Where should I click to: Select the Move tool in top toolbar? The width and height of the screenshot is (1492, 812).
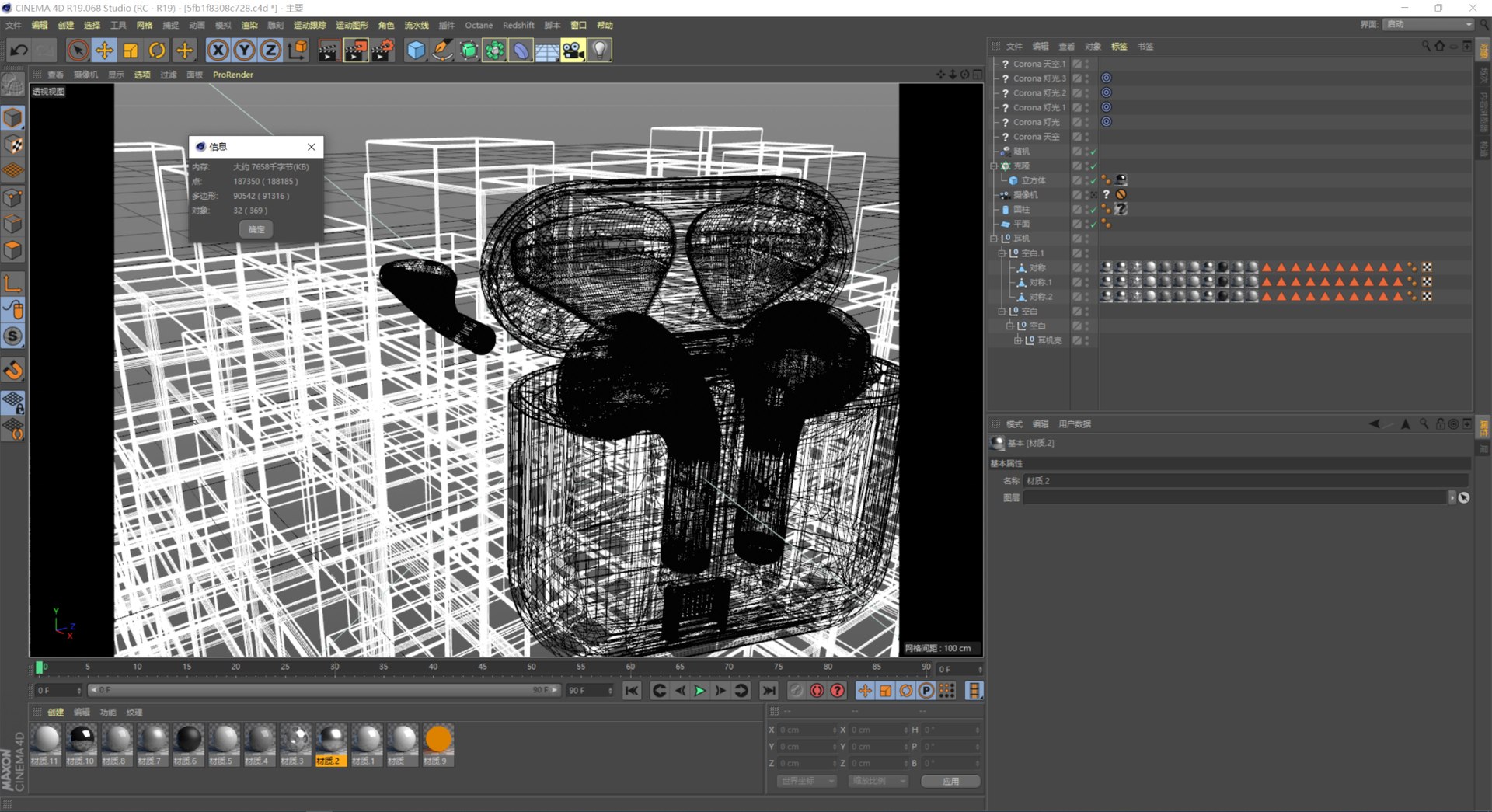click(104, 51)
